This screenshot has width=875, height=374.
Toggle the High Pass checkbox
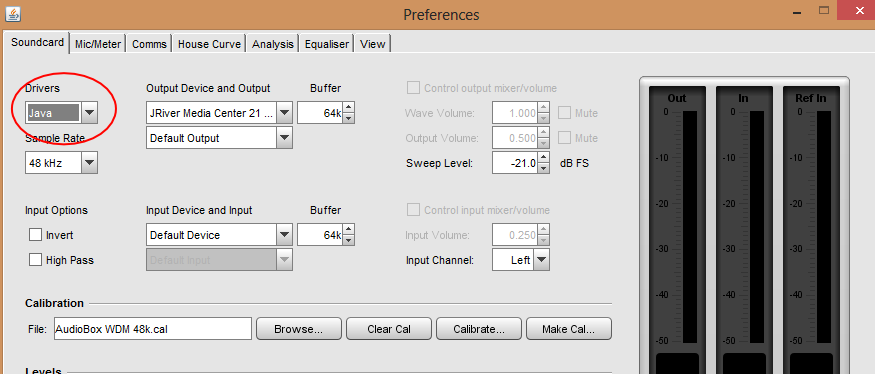(36, 260)
